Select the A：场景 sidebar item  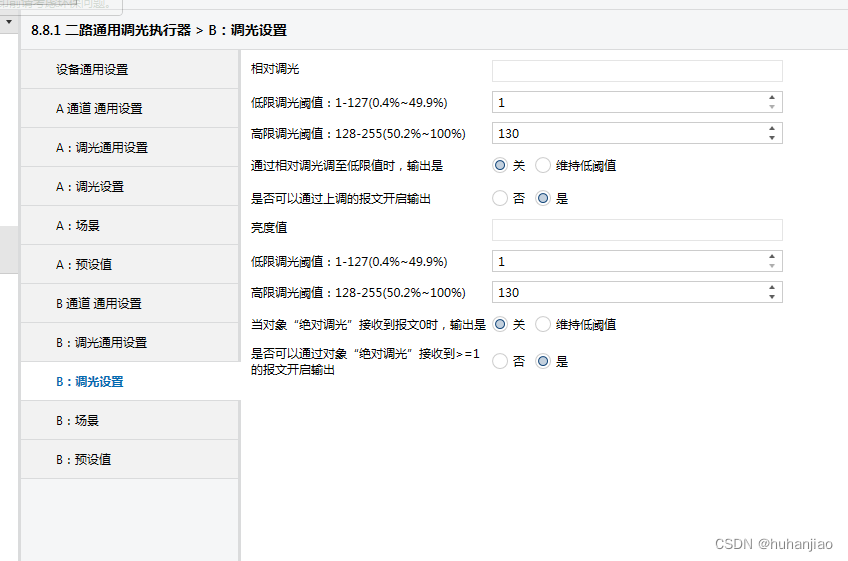click(78, 226)
